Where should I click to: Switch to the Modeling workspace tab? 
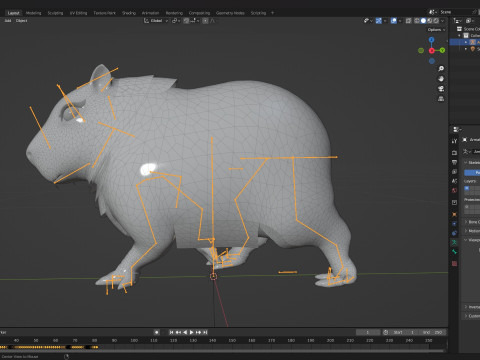coord(33,13)
